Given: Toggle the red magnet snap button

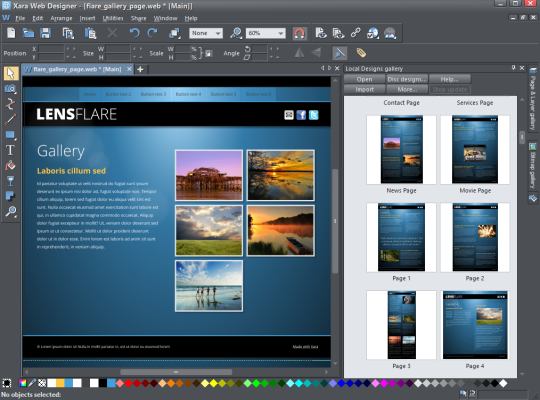Looking at the screenshot, I should point(299,33).
